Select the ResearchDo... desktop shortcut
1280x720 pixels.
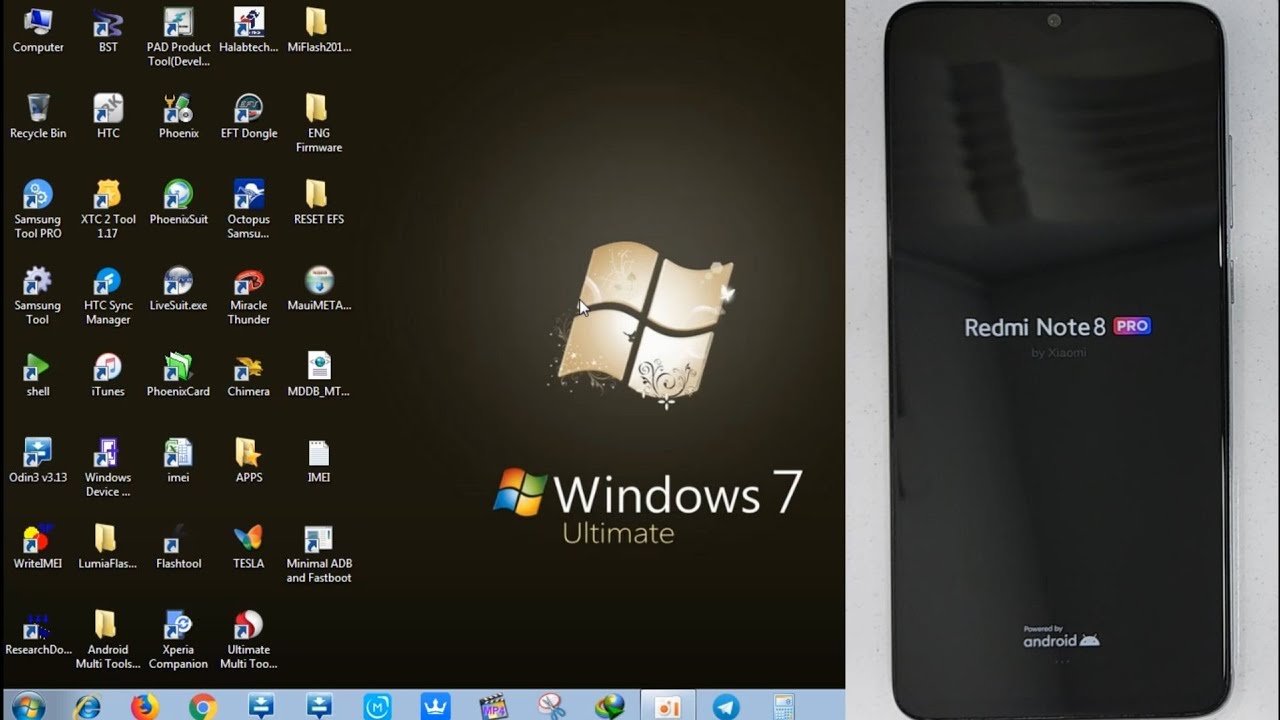point(38,632)
